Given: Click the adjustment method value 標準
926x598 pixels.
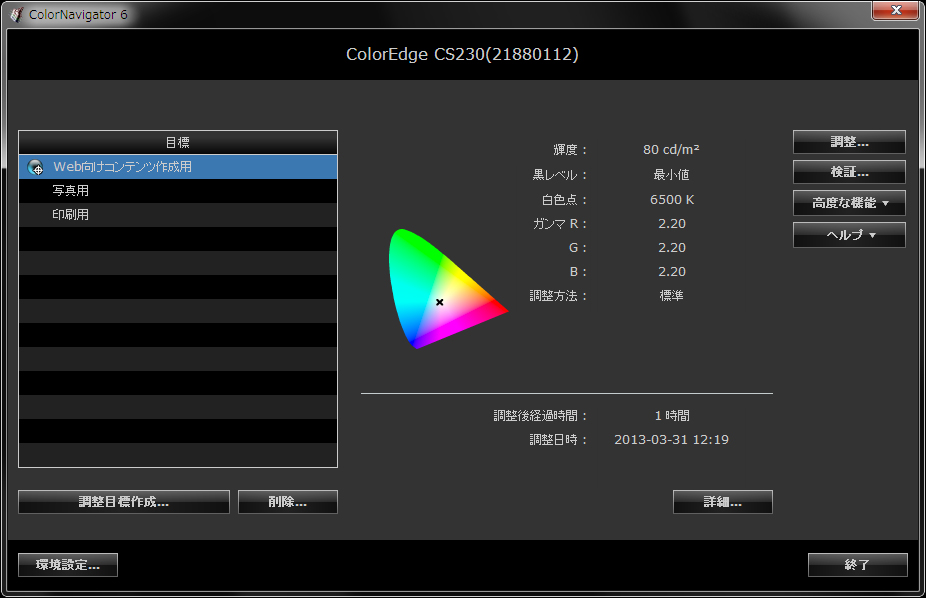Looking at the screenshot, I should pos(671,295).
